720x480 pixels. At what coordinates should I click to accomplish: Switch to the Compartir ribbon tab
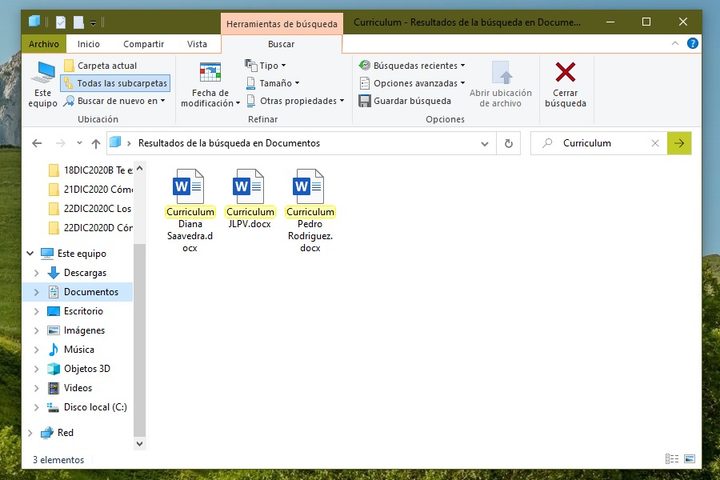[x=143, y=44]
